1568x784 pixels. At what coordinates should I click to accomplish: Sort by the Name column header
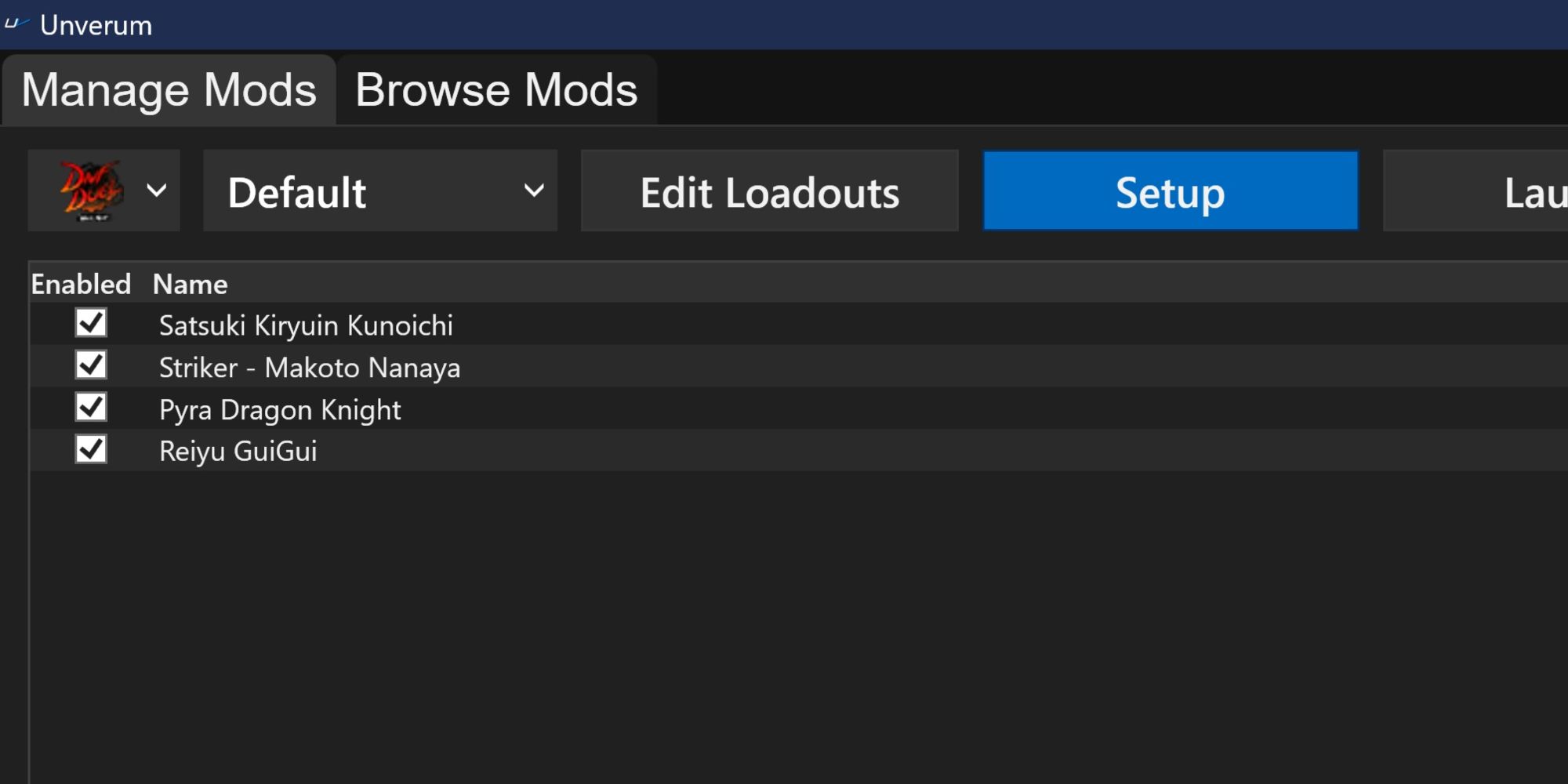[191, 284]
